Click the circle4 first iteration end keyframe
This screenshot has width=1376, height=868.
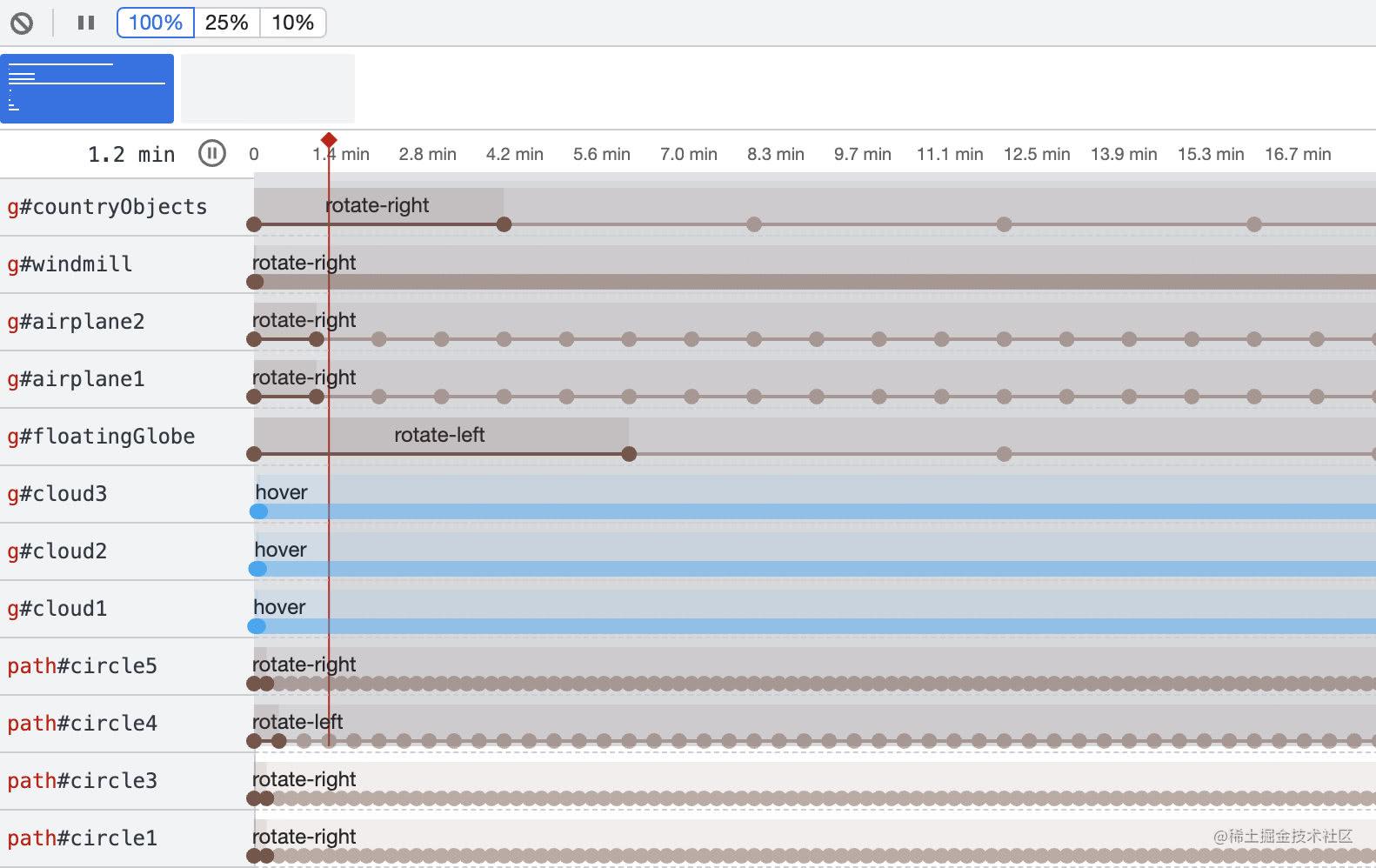click(x=278, y=741)
